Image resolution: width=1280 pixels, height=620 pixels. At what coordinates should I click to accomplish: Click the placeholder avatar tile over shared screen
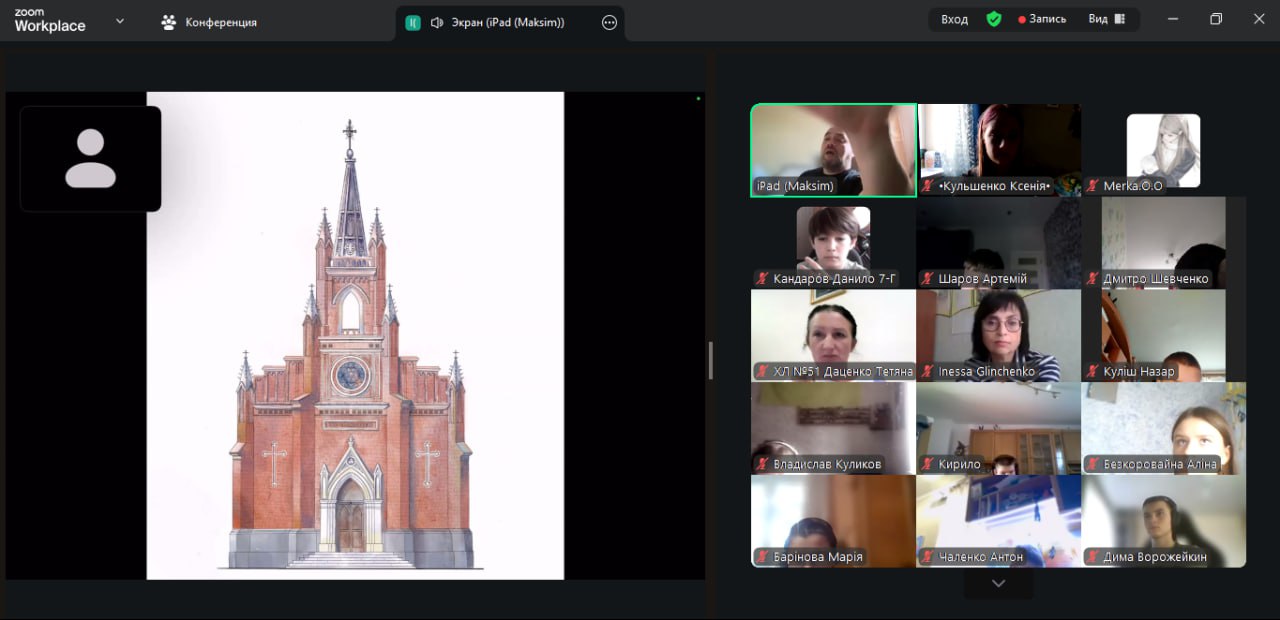(90, 159)
